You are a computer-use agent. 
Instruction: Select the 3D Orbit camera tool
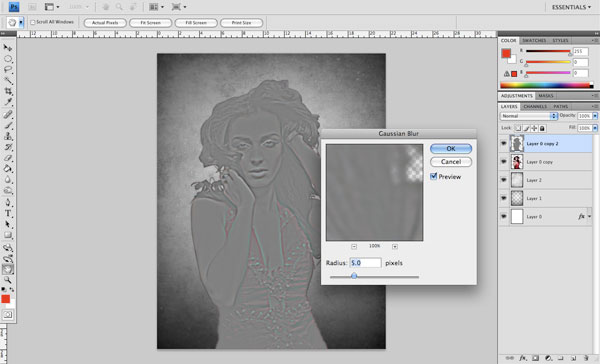8,259
